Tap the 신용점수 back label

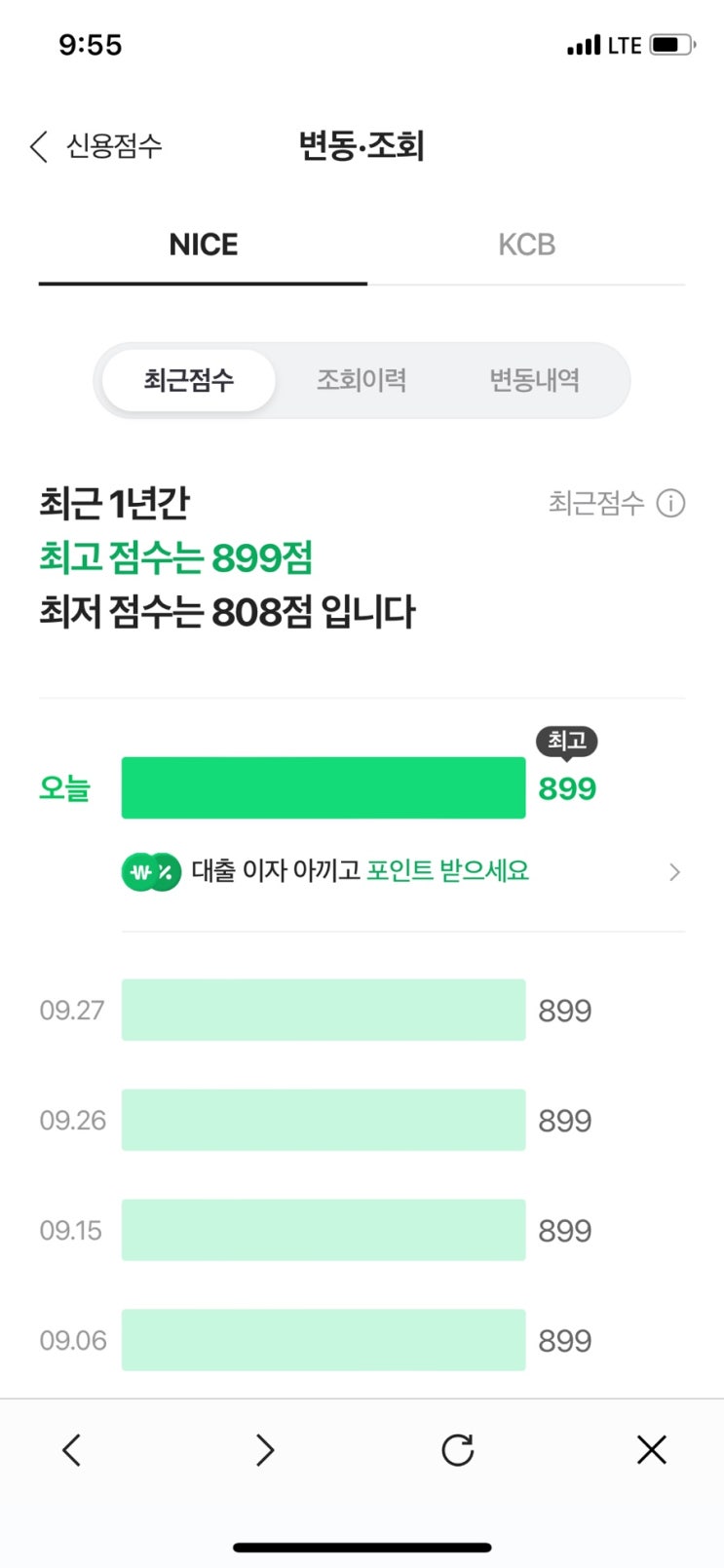(x=114, y=147)
